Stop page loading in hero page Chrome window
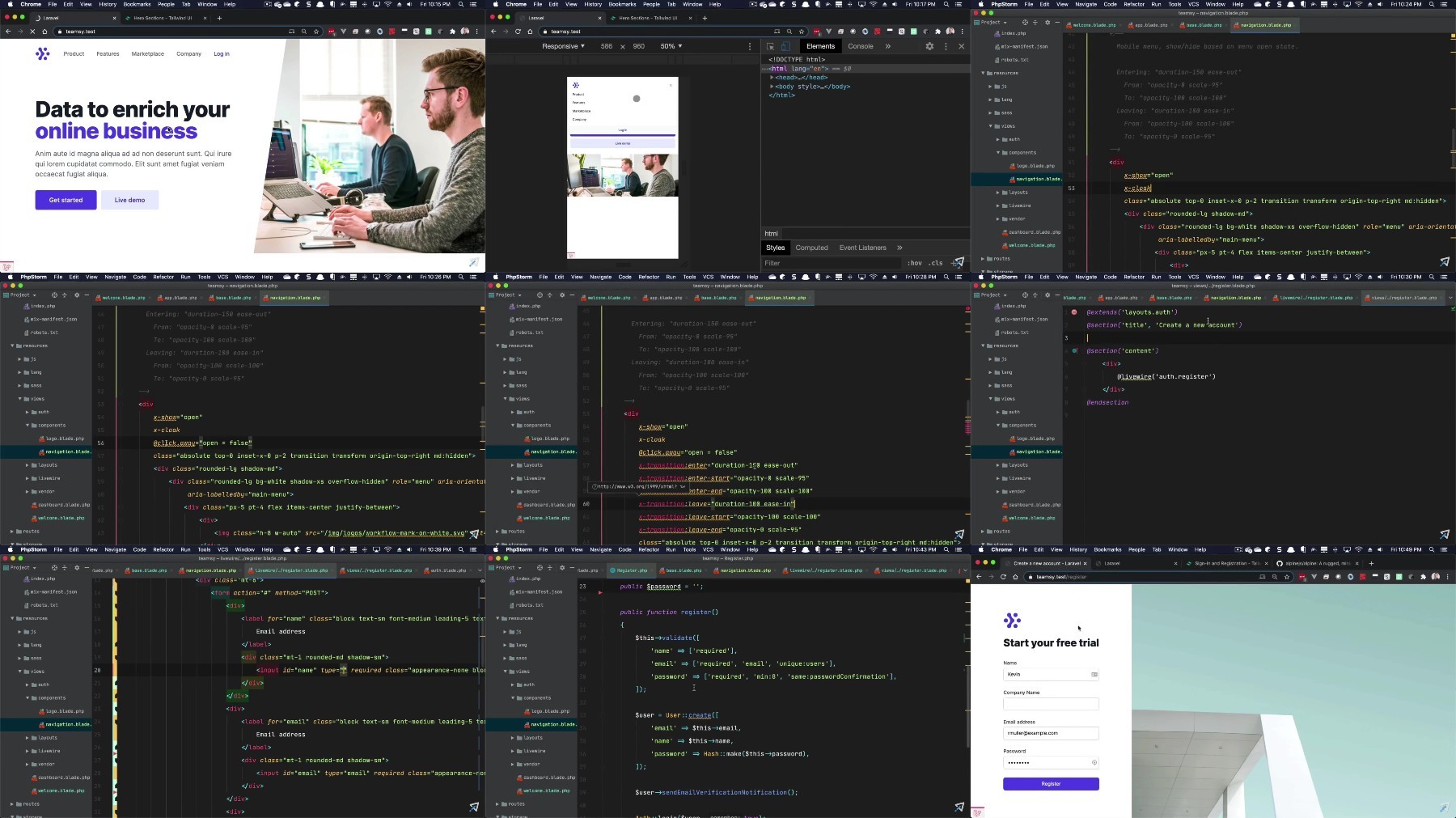This screenshot has height=818, width=1456. tap(32, 32)
